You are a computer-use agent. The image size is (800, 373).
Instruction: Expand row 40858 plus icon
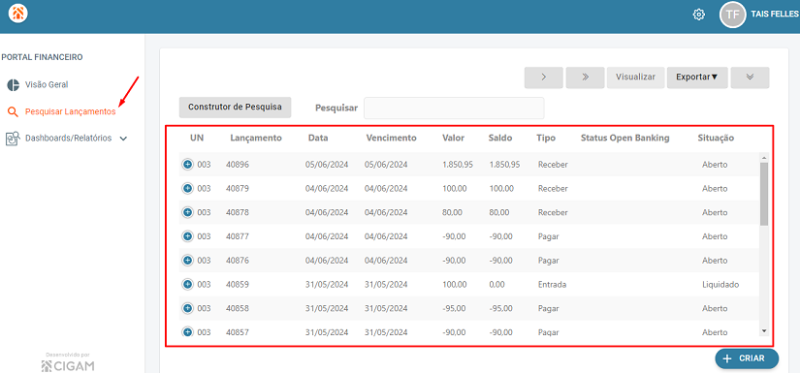[187, 308]
